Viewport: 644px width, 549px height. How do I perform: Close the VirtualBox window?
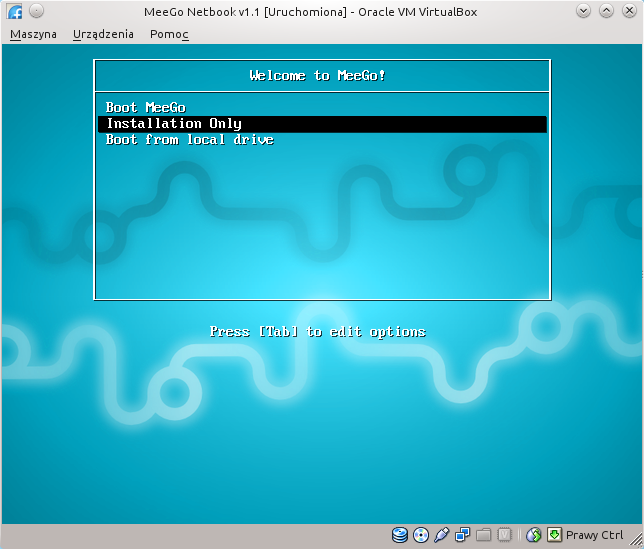[x=629, y=11]
